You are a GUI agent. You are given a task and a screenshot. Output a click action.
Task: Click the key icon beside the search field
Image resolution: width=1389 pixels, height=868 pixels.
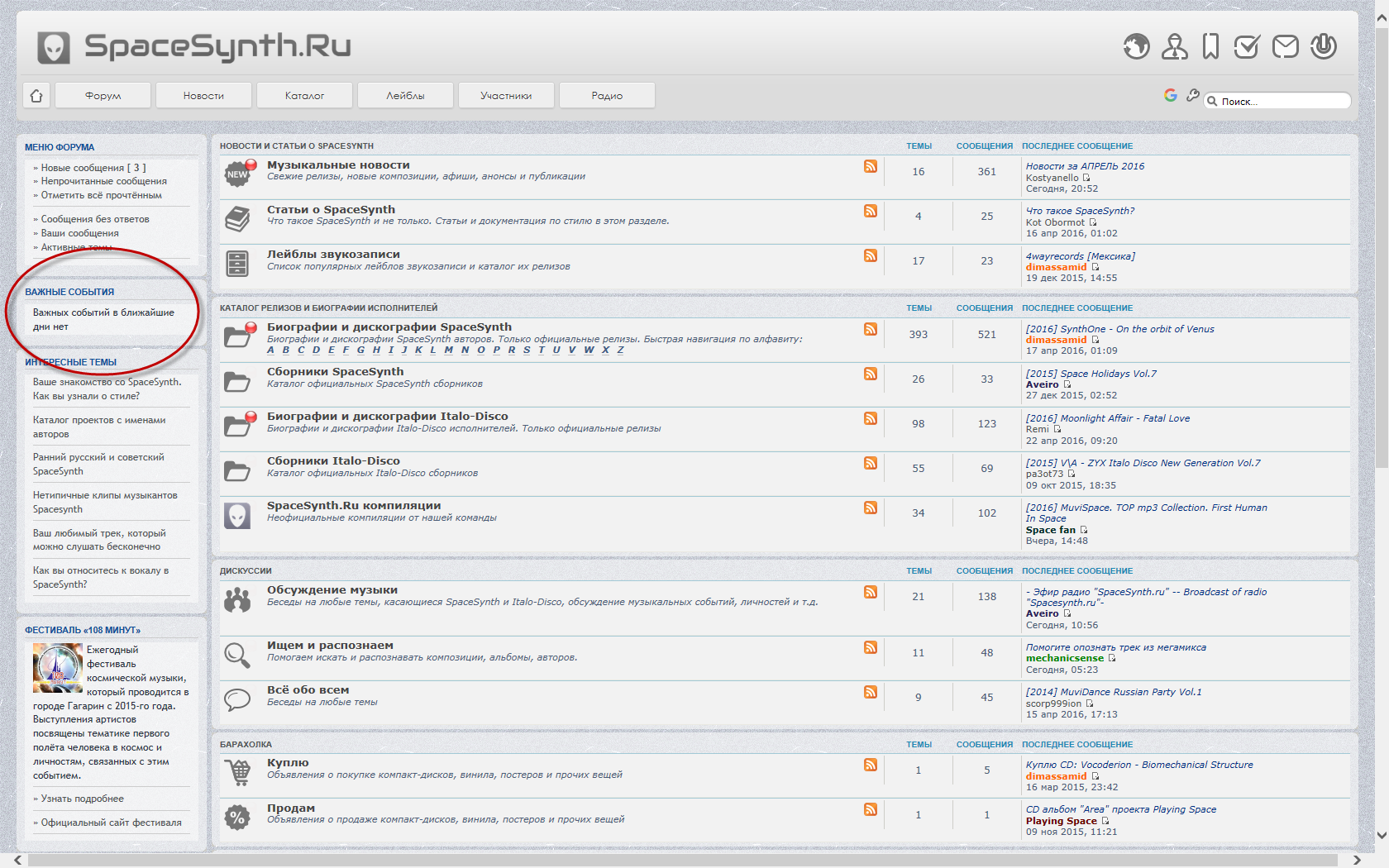[1192, 95]
